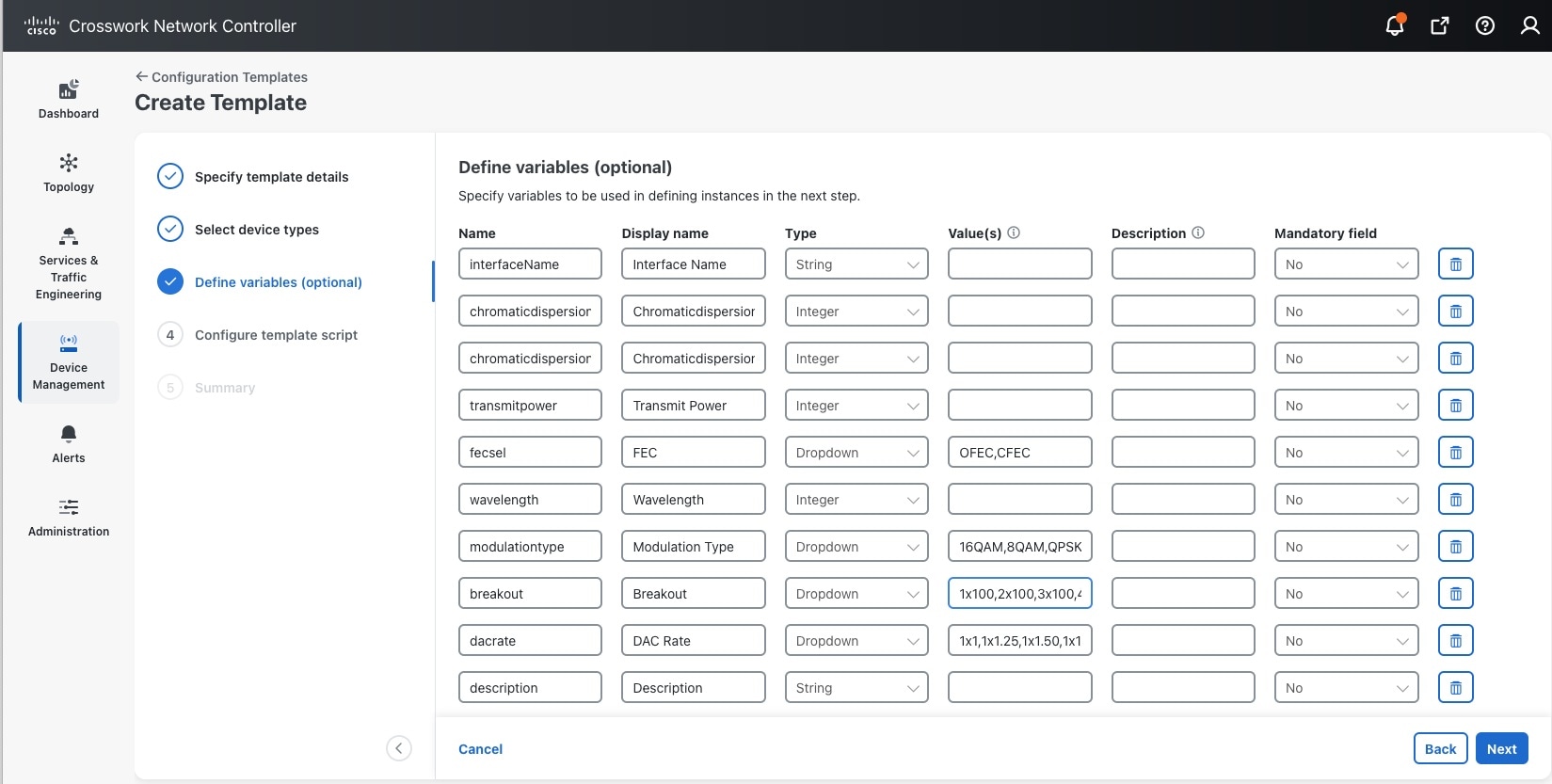The image size is (1552, 784).
Task: Open Type dropdown for fecsel
Action: point(856,452)
